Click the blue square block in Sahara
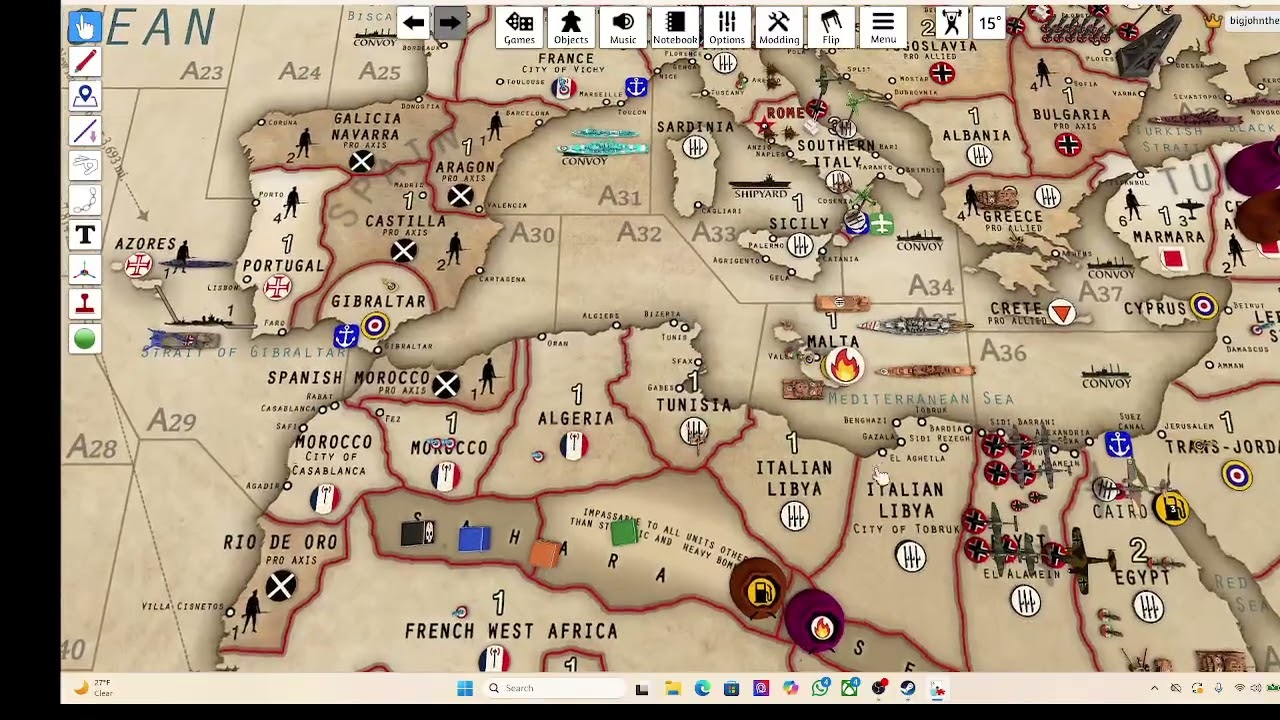Viewport: 1280px width, 720px height. click(x=474, y=539)
